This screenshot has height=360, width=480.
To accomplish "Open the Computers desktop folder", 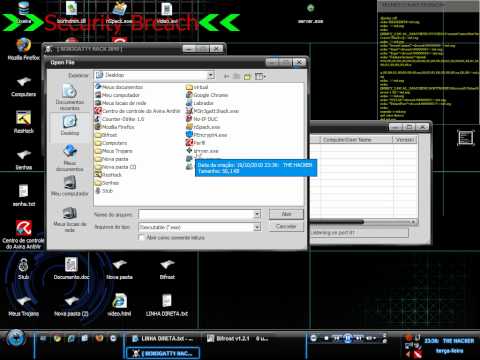I will [23, 86].
